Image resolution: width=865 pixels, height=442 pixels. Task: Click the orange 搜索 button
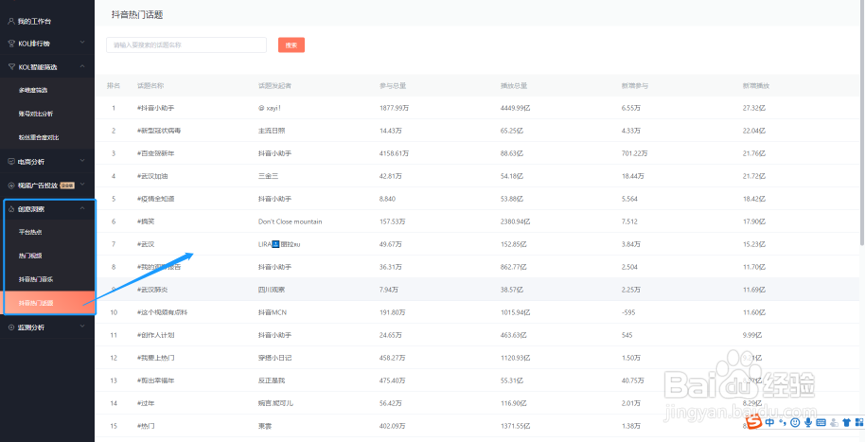[x=291, y=45]
